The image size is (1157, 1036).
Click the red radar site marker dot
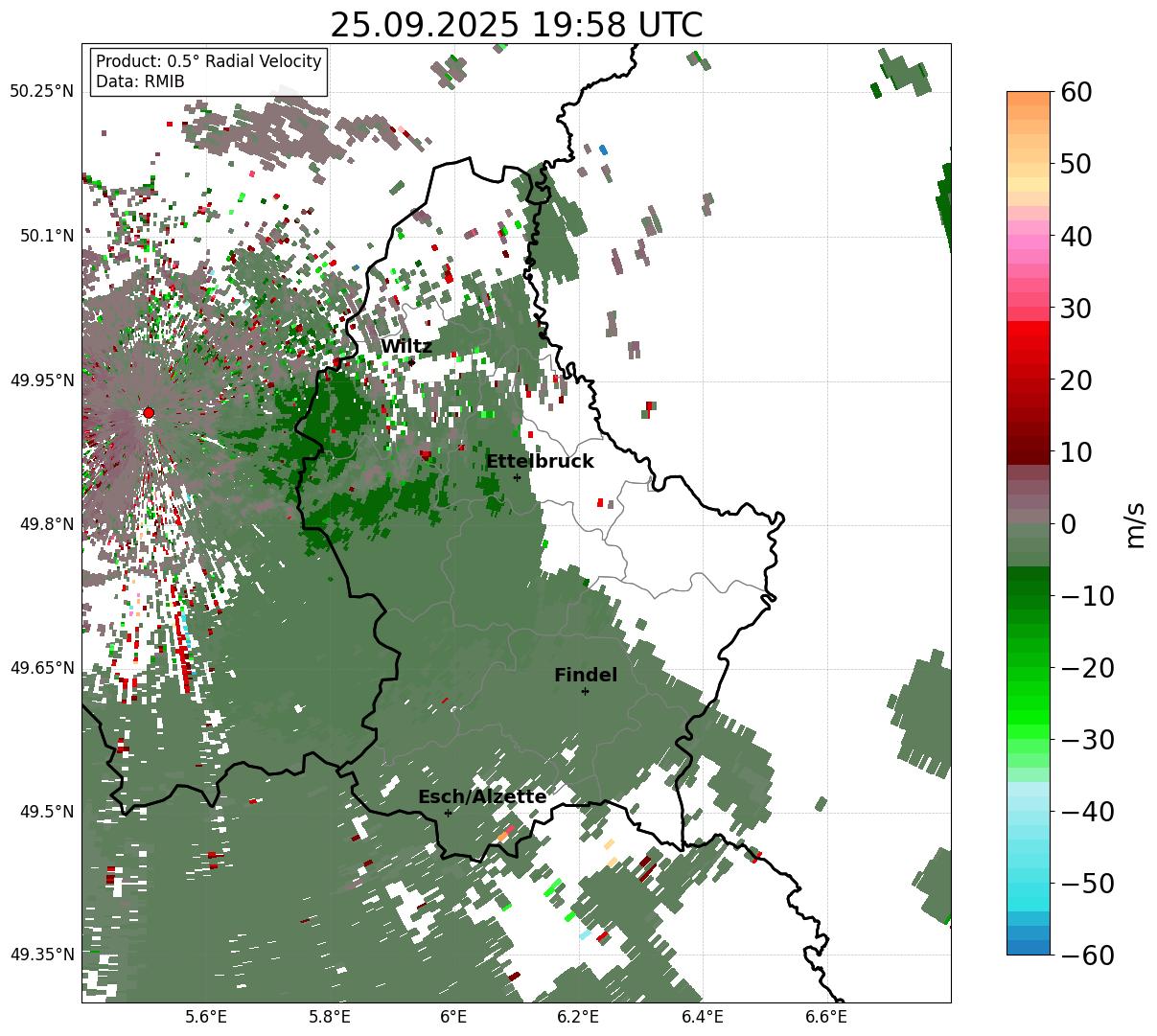(149, 413)
